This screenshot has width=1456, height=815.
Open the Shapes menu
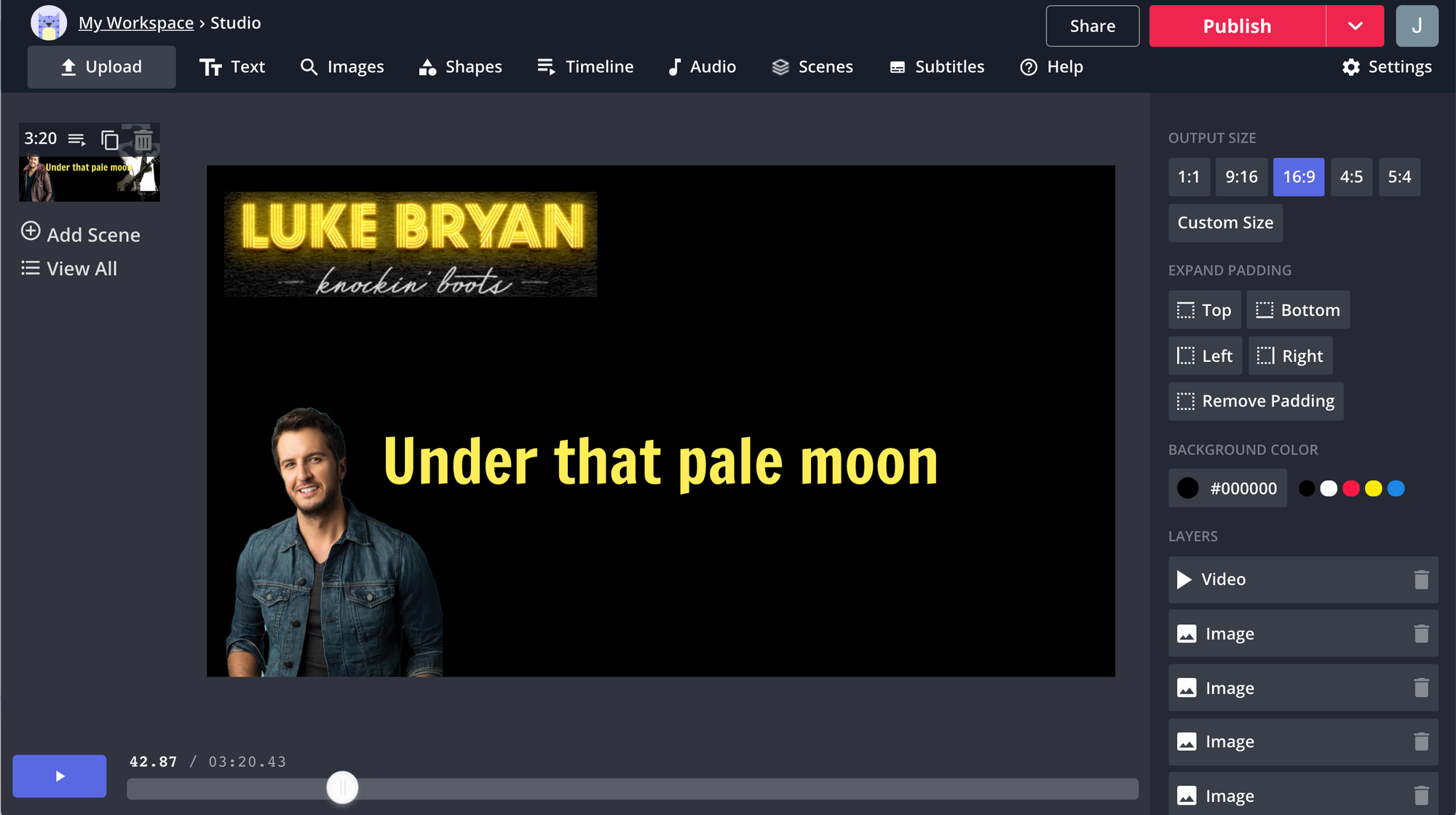[x=460, y=67]
